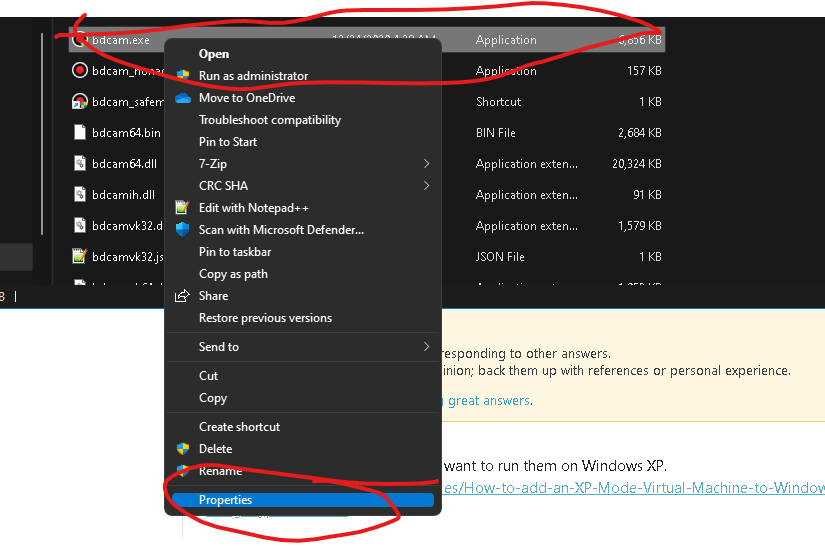The width and height of the screenshot is (825, 546).
Task: Select the bdcam64.bin file name
Action: click(x=126, y=133)
